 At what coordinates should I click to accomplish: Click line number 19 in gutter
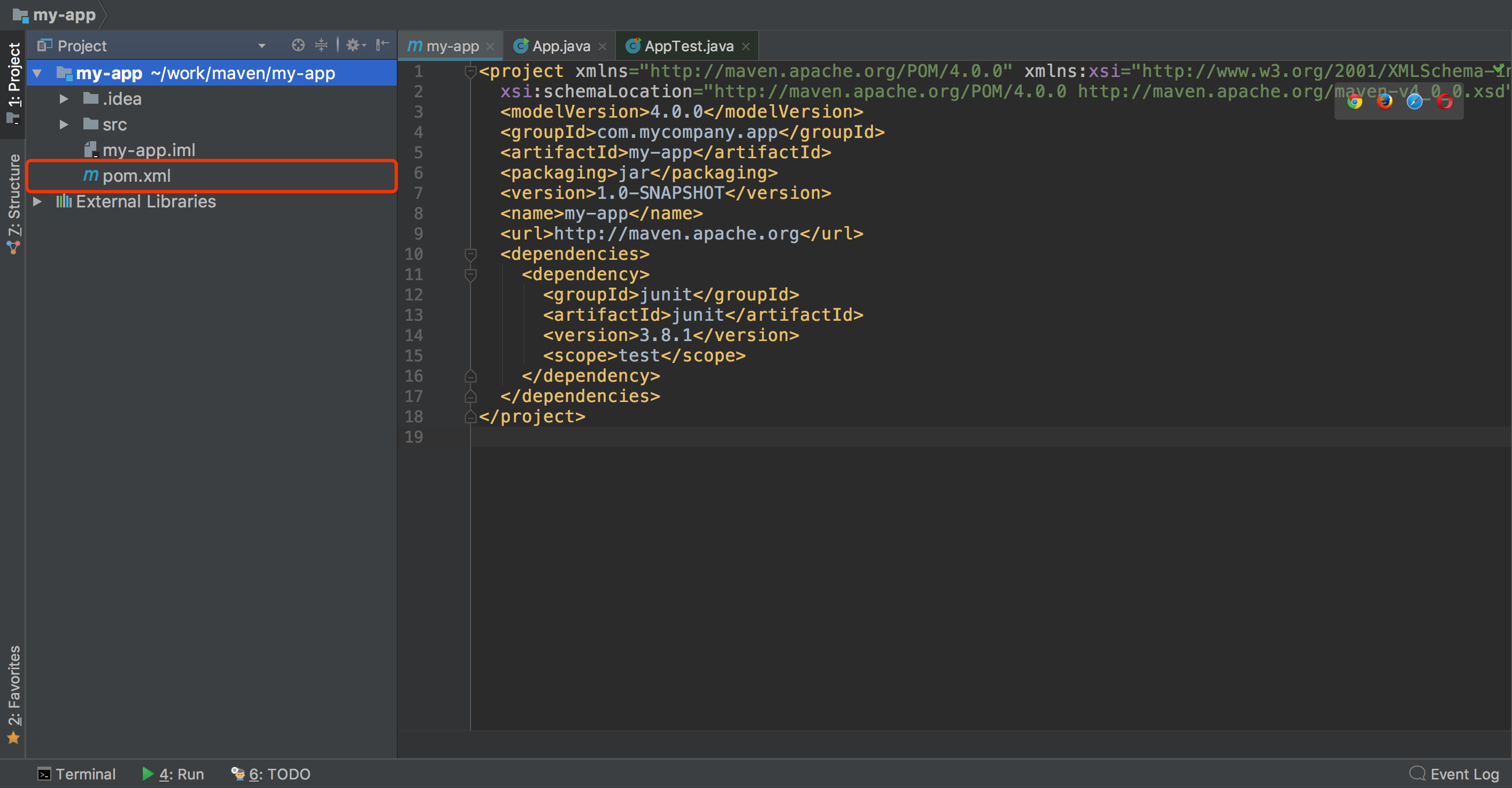pos(414,437)
